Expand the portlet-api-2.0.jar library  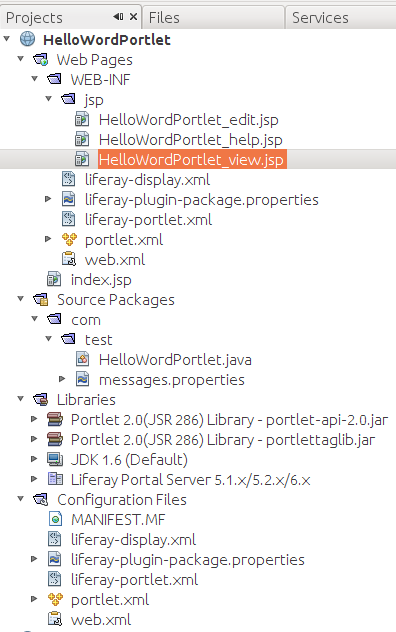click(x=34, y=419)
